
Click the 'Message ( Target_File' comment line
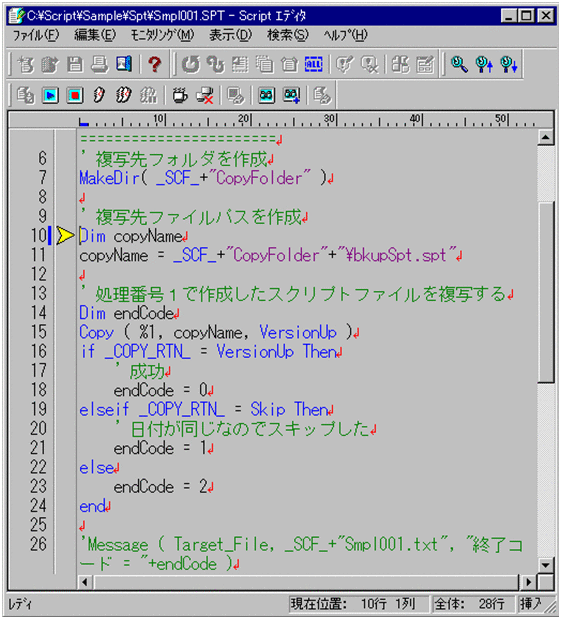pos(301,554)
